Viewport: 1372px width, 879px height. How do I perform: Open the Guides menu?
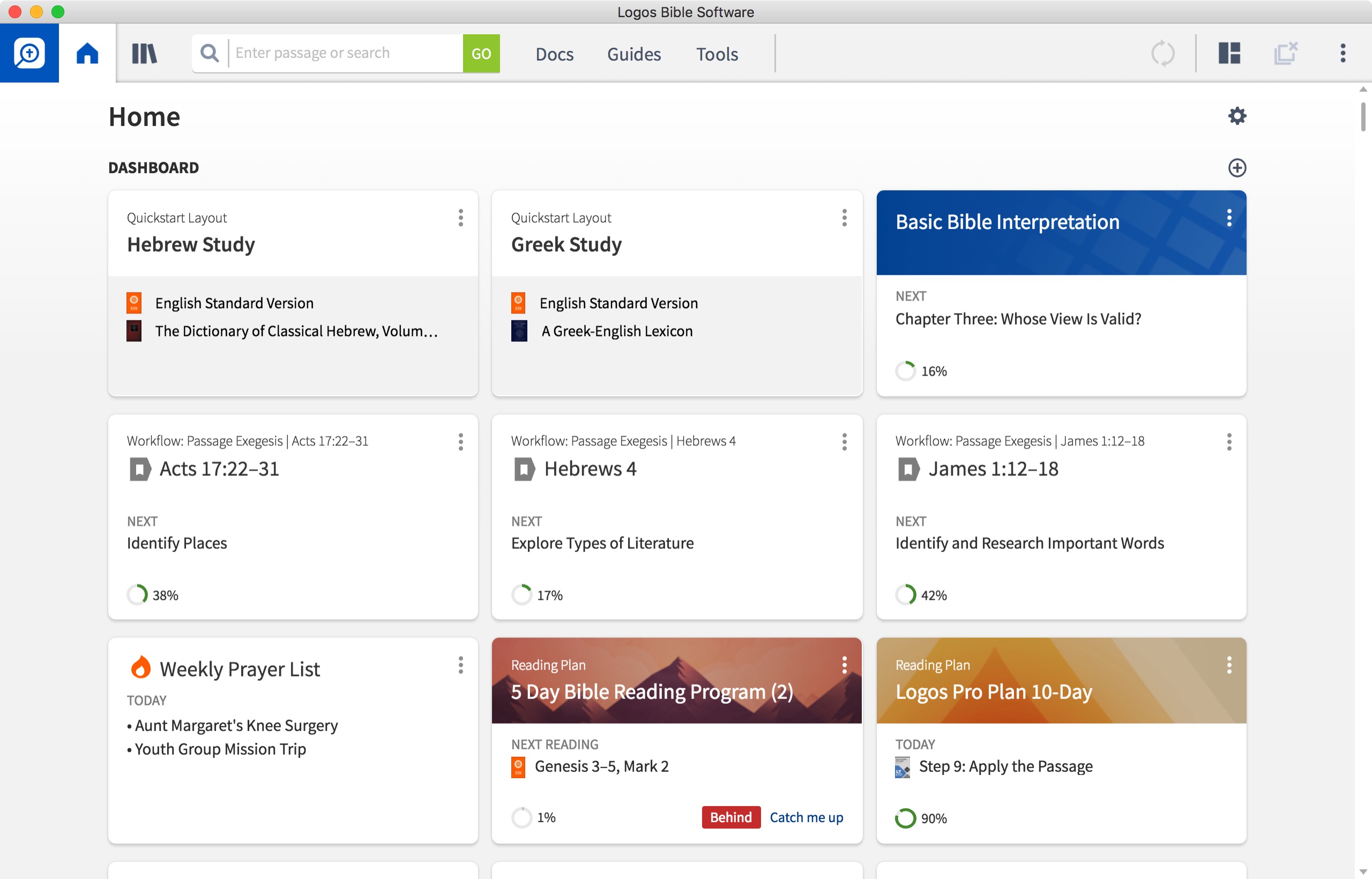click(x=633, y=54)
